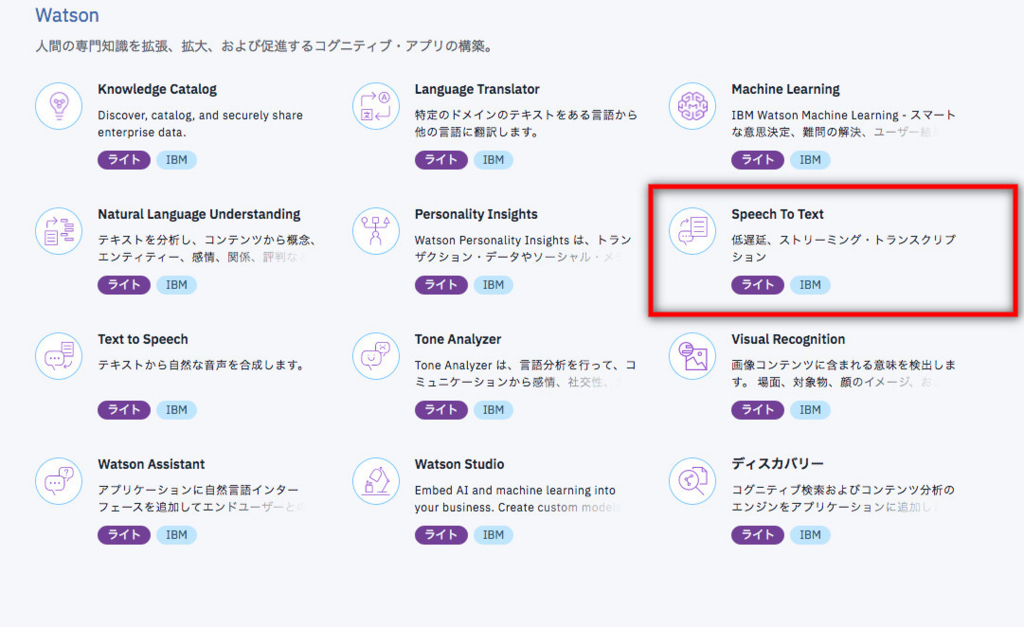The width and height of the screenshot is (1024, 627).
Task: Click the Watson Assistant chat icon
Action: coord(59,481)
